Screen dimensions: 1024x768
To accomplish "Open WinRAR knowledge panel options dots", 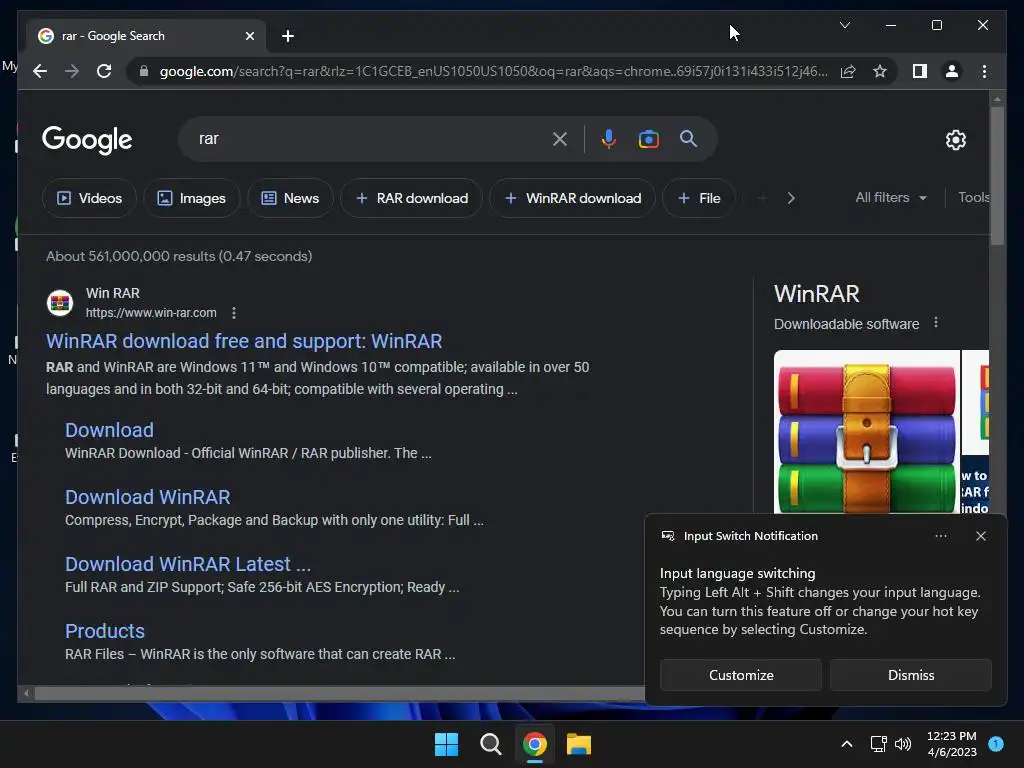I will click(x=936, y=323).
